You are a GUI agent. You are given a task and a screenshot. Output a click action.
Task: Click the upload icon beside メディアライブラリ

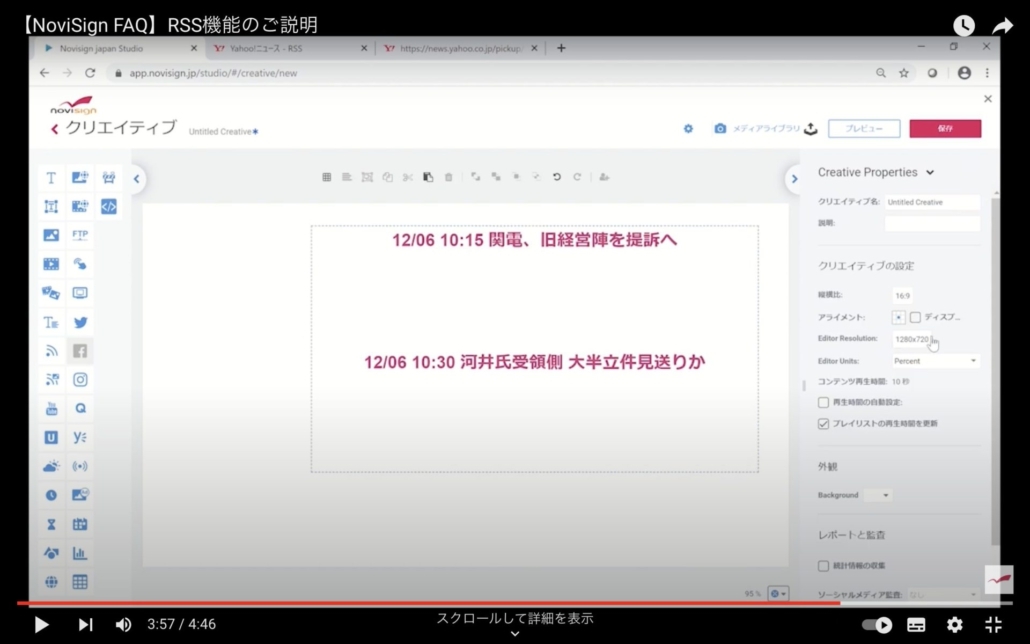pyautogui.click(x=811, y=129)
